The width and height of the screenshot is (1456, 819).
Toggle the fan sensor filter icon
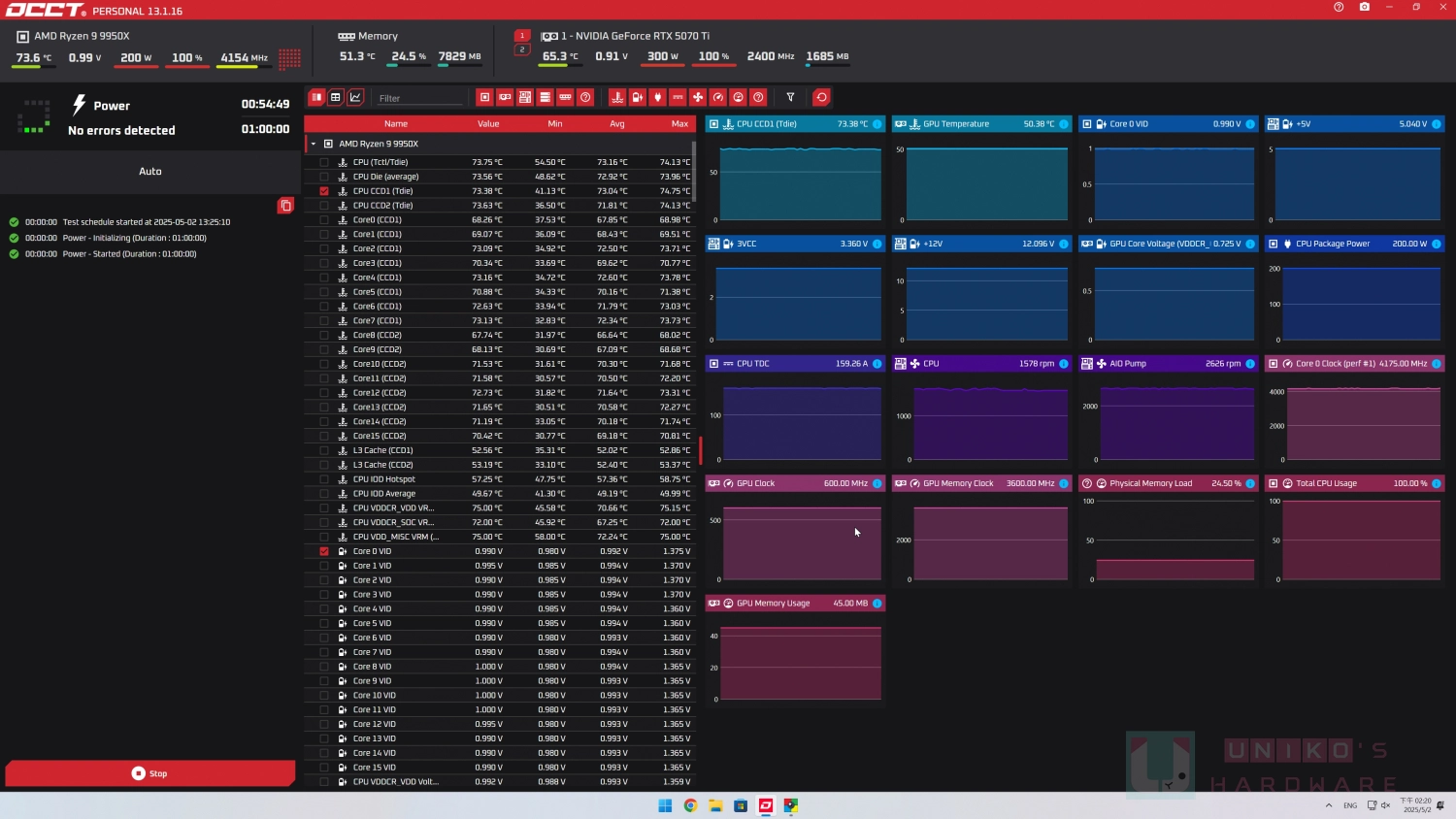698,97
